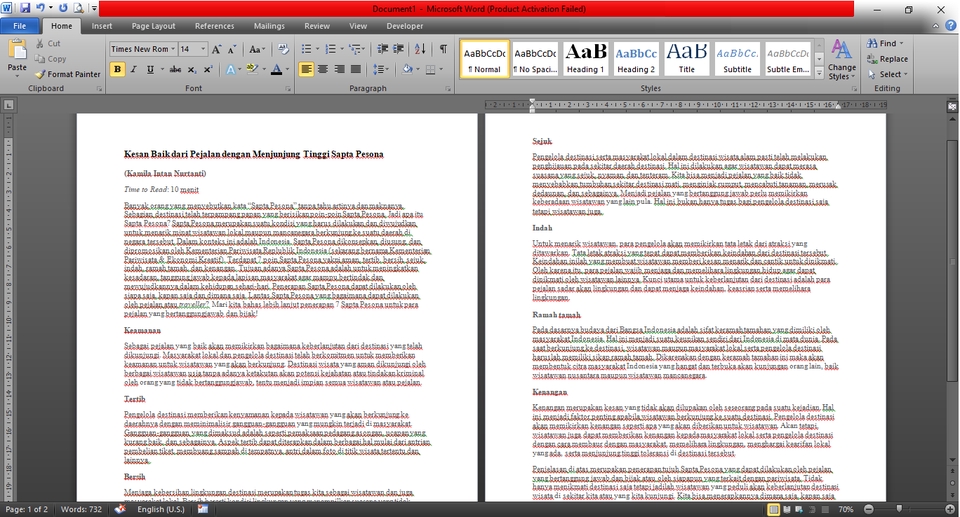Click the Zoom Out minus button
This screenshot has width=960, height=517.
[868, 509]
